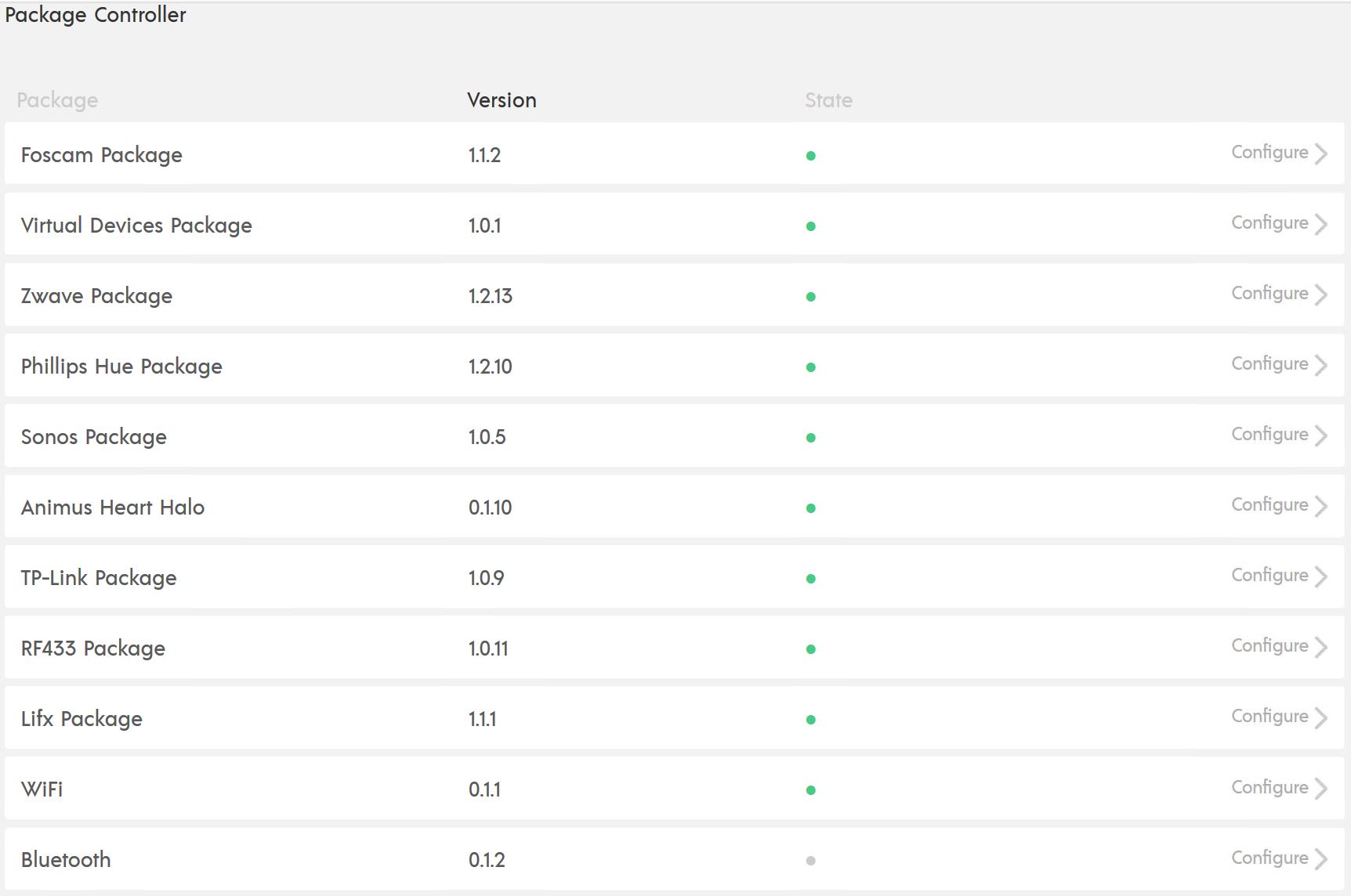Screen dimensions: 1351x896
Task: Click the Lifx Package status dot
Action: (x=811, y=720)
